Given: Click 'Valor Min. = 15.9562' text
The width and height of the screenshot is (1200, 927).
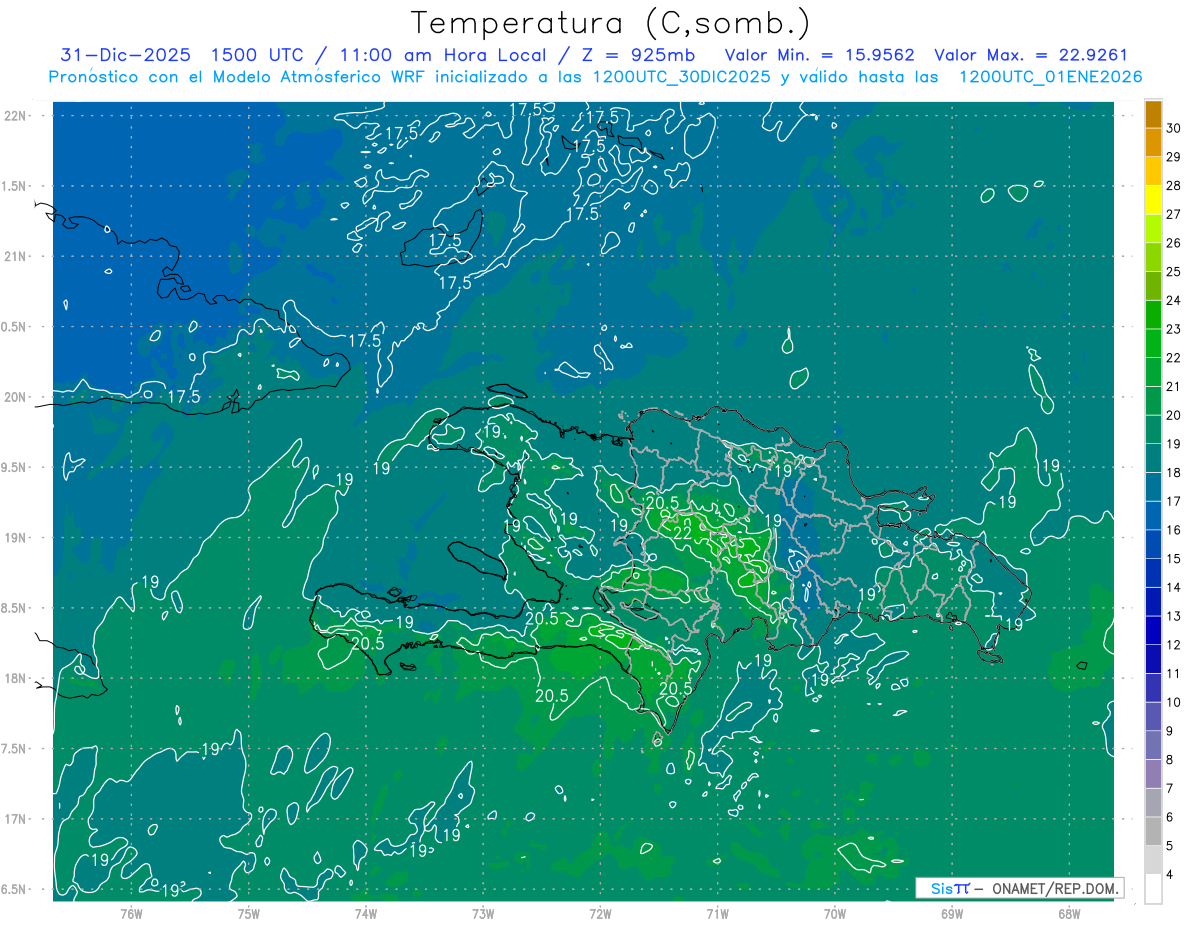Looking at the screenshot, I should point(820,55).
